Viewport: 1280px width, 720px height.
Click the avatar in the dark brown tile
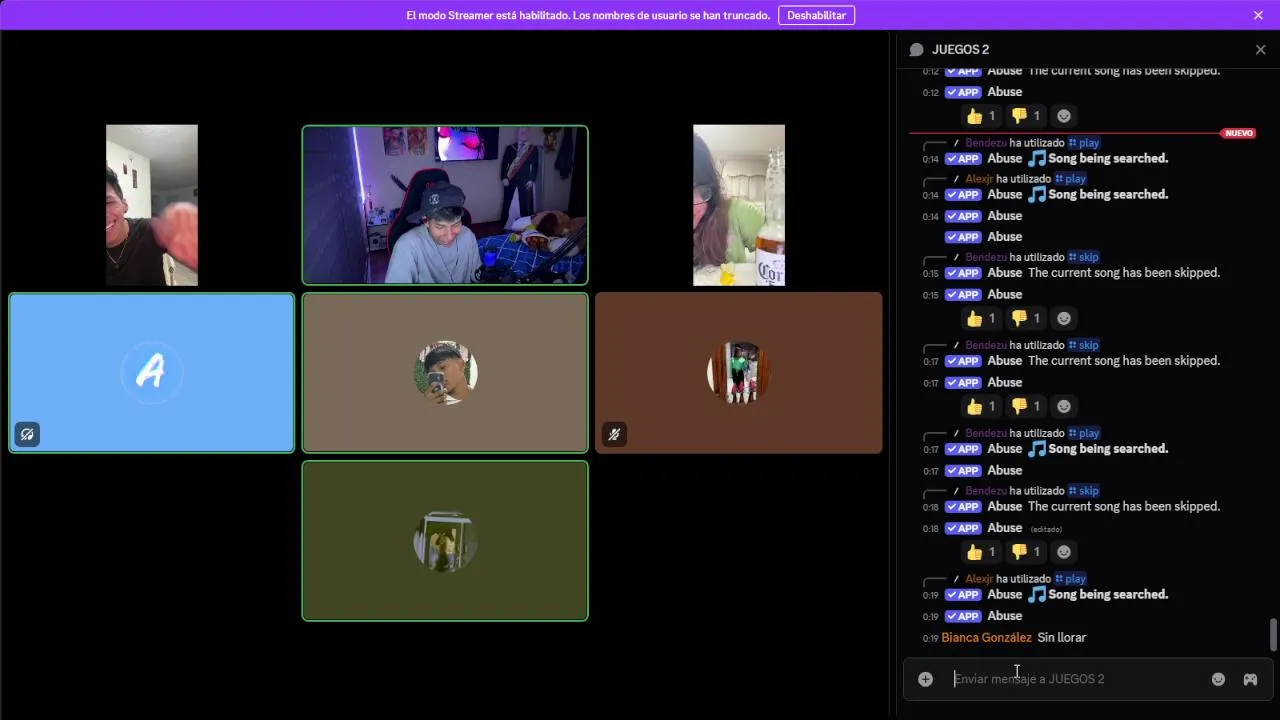tap(739, 373)
